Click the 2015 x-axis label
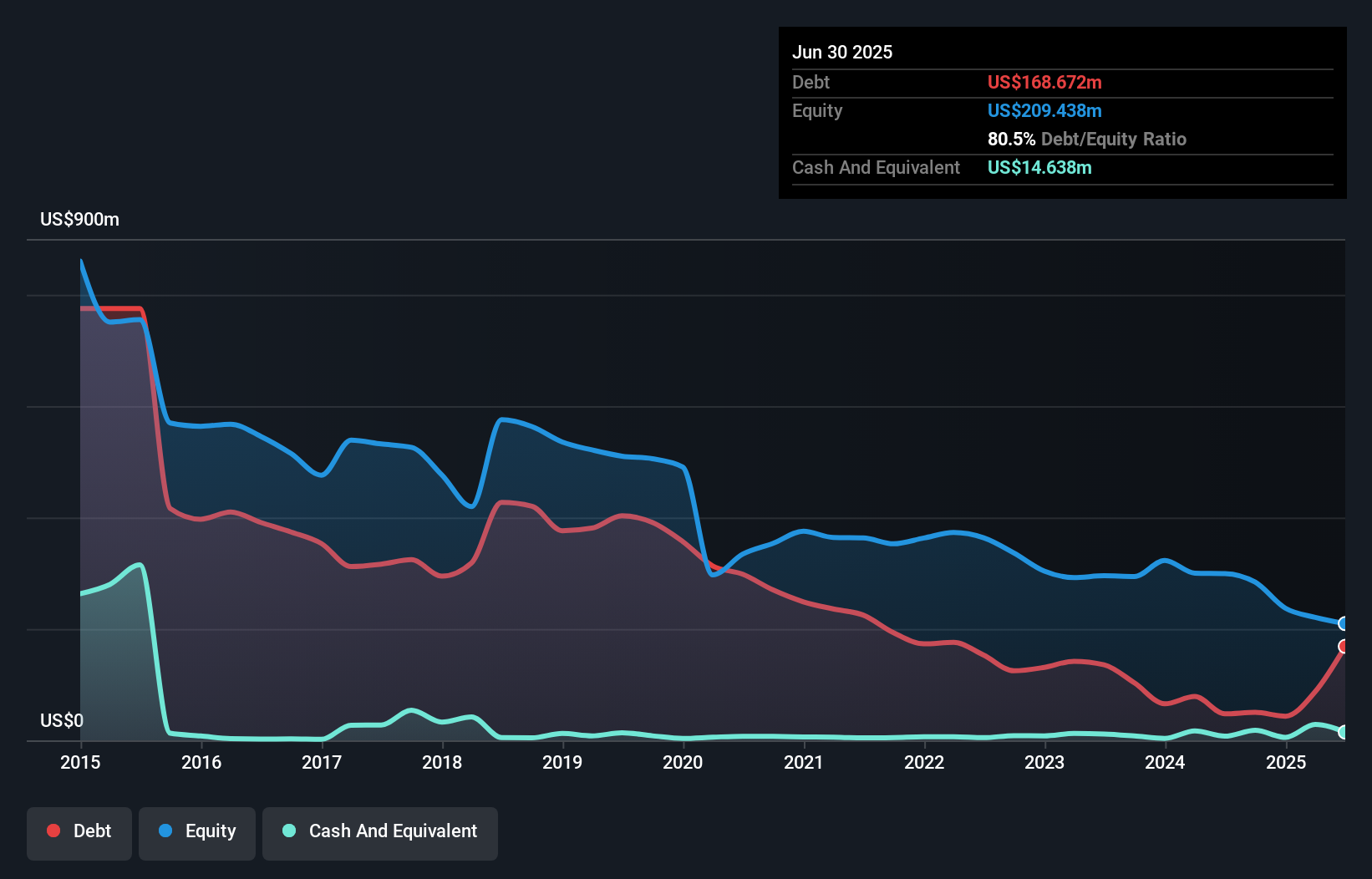This screenshot has height=879, width=1372. coord(80,762)
